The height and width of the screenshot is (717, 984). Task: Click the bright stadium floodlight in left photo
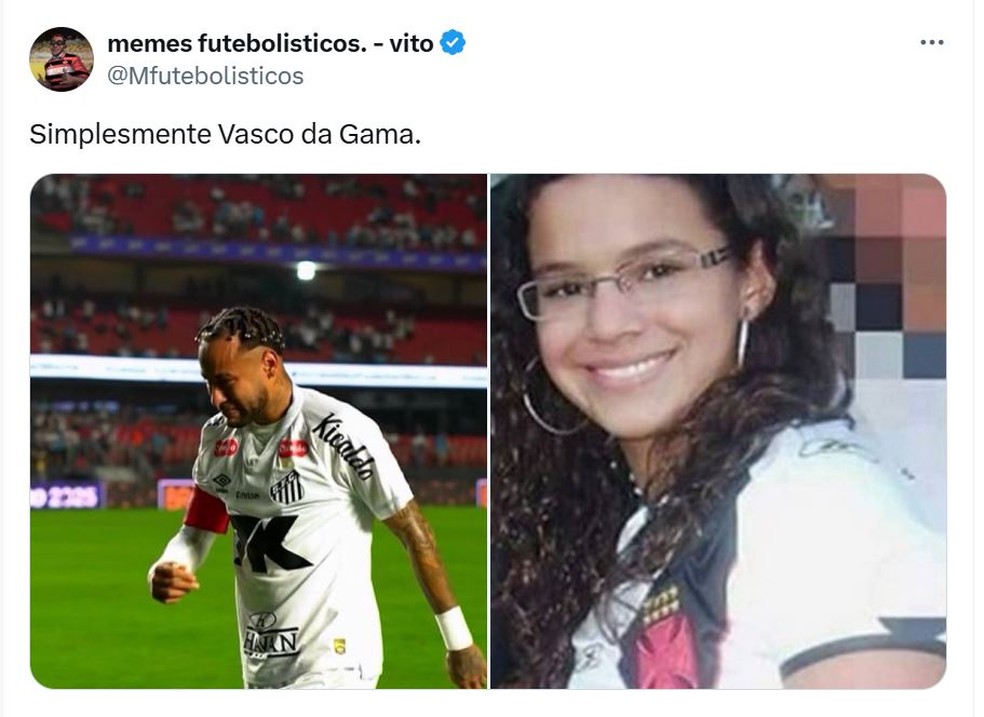coord(306,270)
